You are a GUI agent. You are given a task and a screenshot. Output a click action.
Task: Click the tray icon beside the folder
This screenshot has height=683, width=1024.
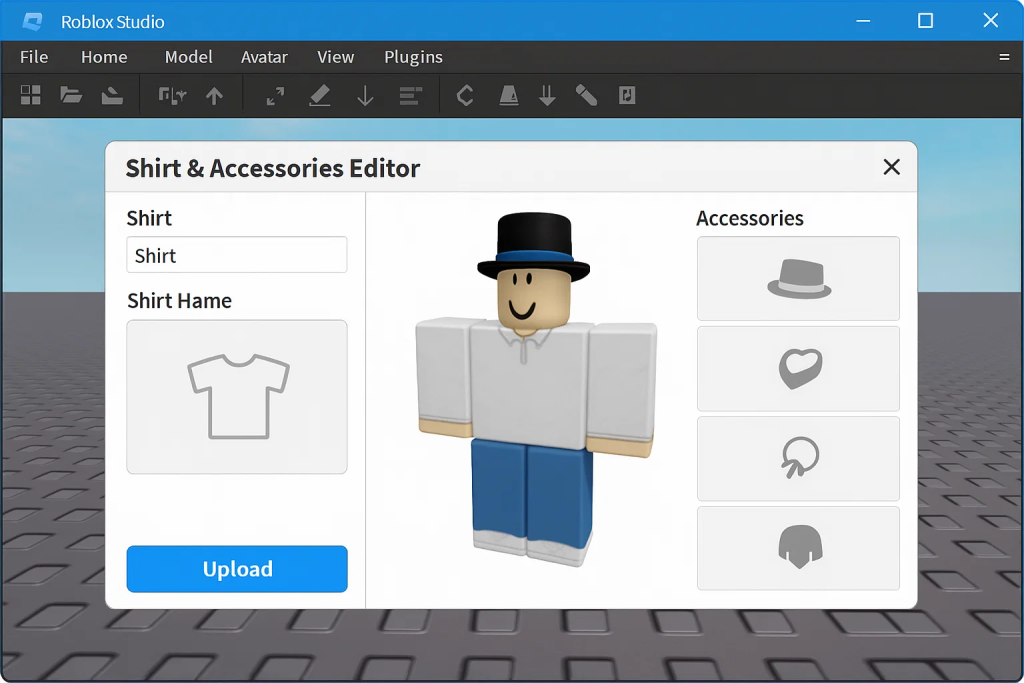[x=112, y=96]
